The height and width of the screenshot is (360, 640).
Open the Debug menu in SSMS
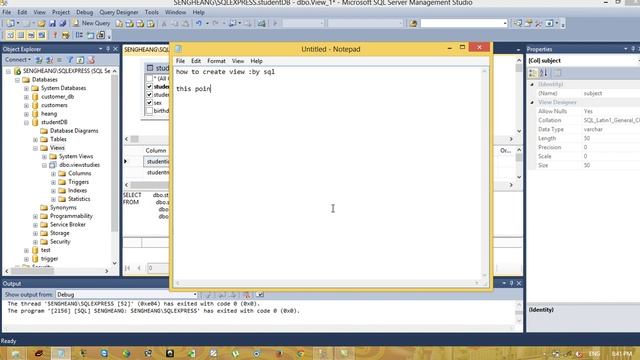pos(84,12)
